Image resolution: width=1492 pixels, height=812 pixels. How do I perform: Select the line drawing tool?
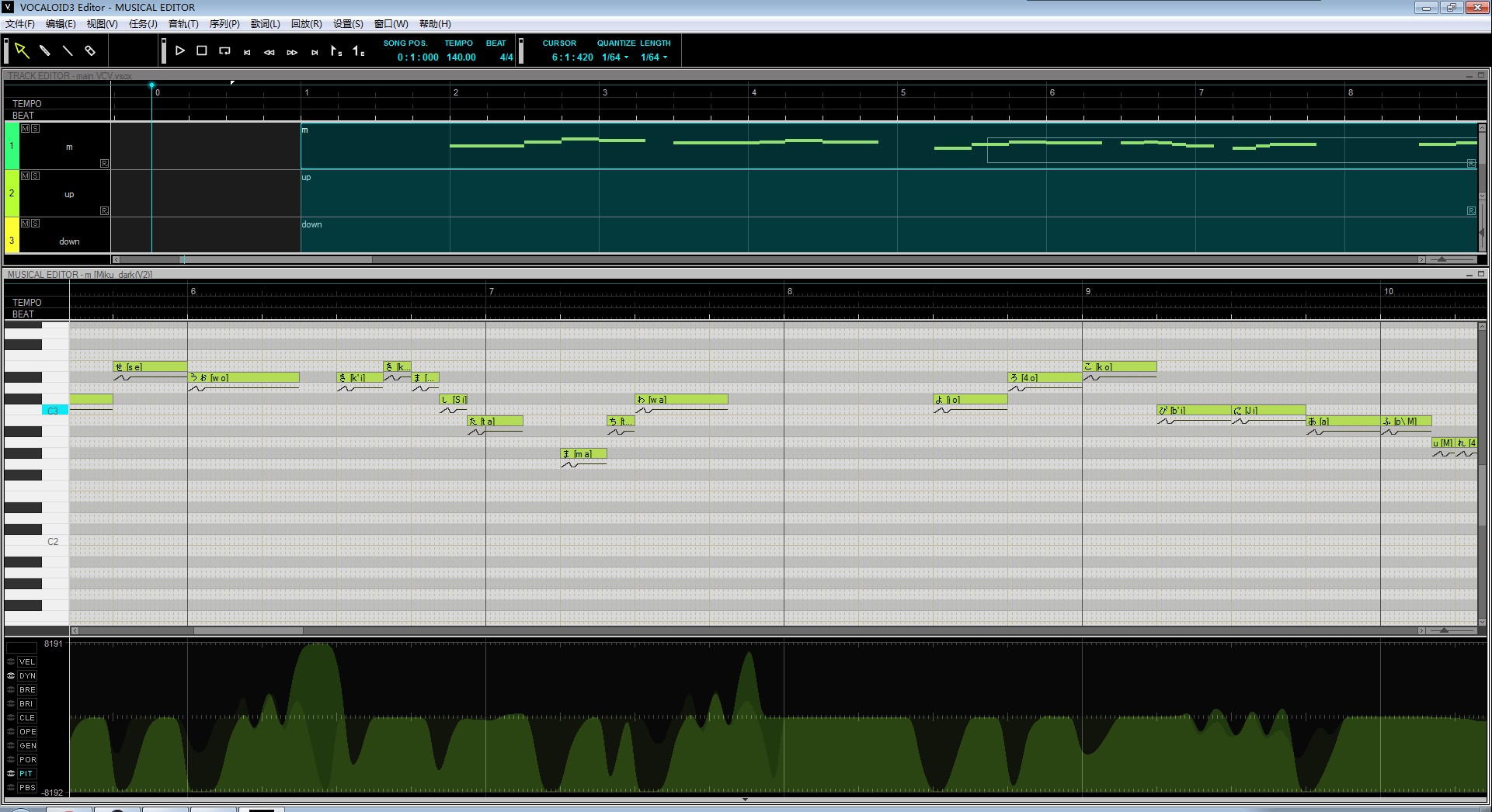[x=68, y=50]
